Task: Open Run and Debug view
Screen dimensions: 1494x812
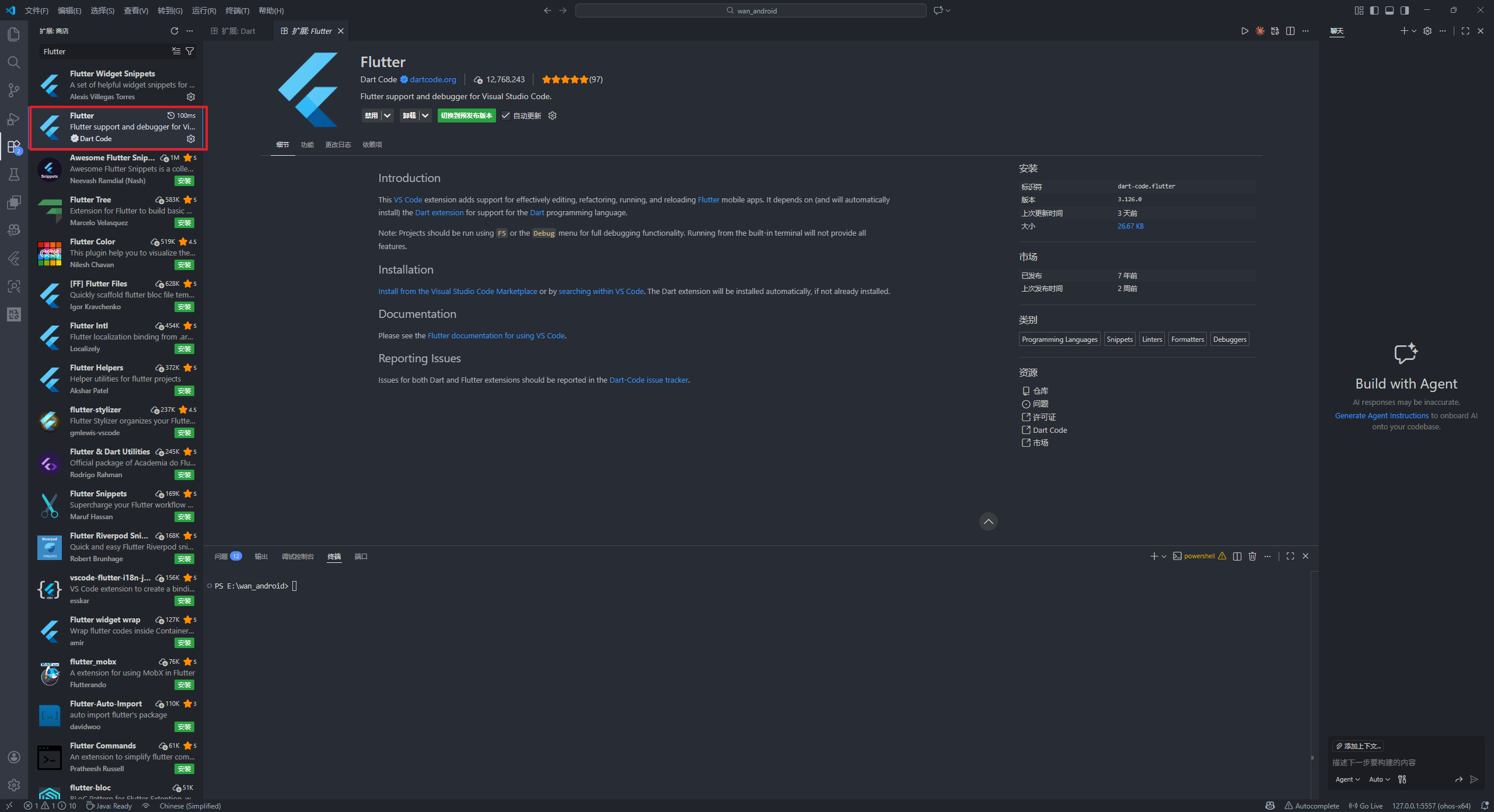Action: click(x=13, y=119)
